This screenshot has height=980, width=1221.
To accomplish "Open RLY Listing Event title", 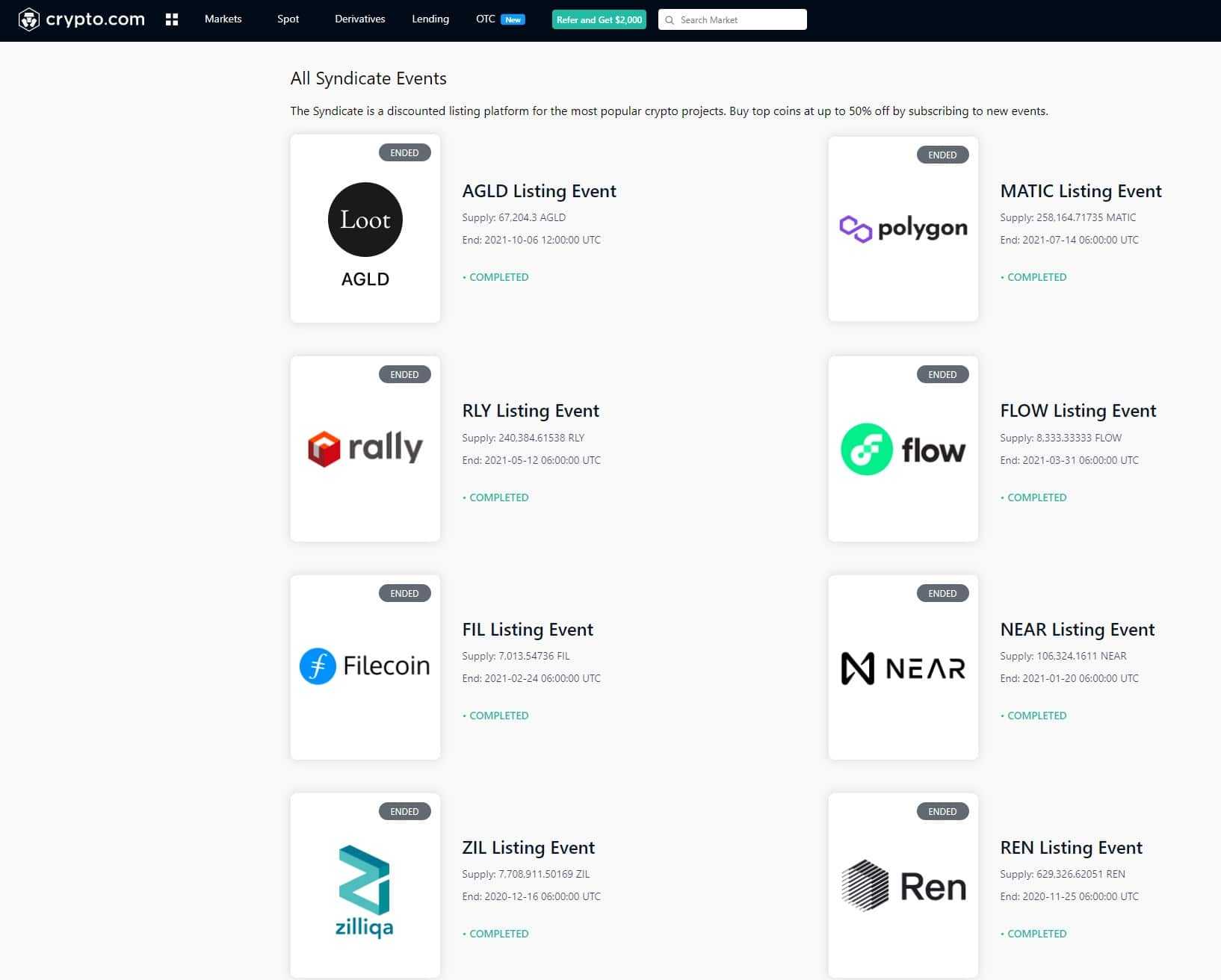I will point(531,411).
